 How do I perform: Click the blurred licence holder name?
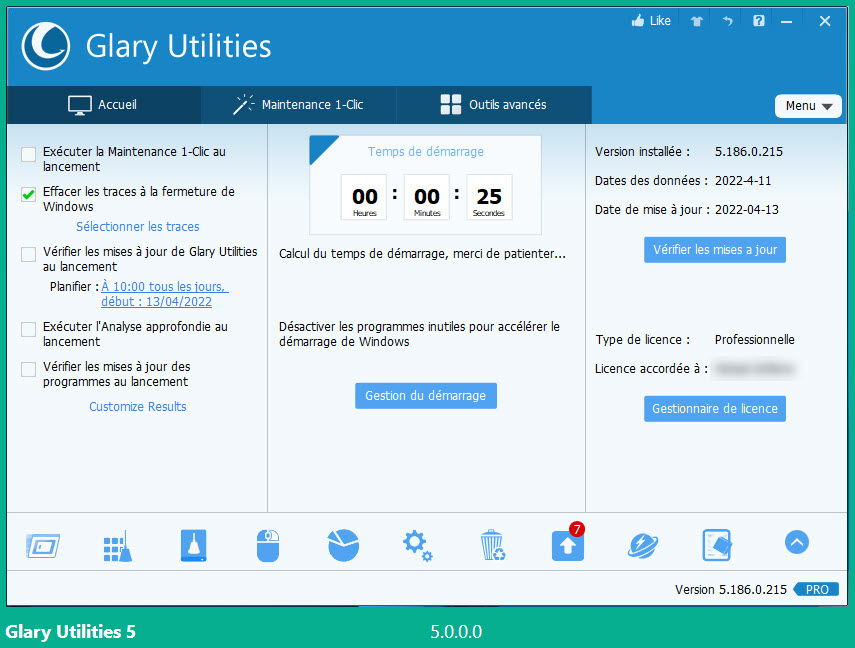click(755, 369)
